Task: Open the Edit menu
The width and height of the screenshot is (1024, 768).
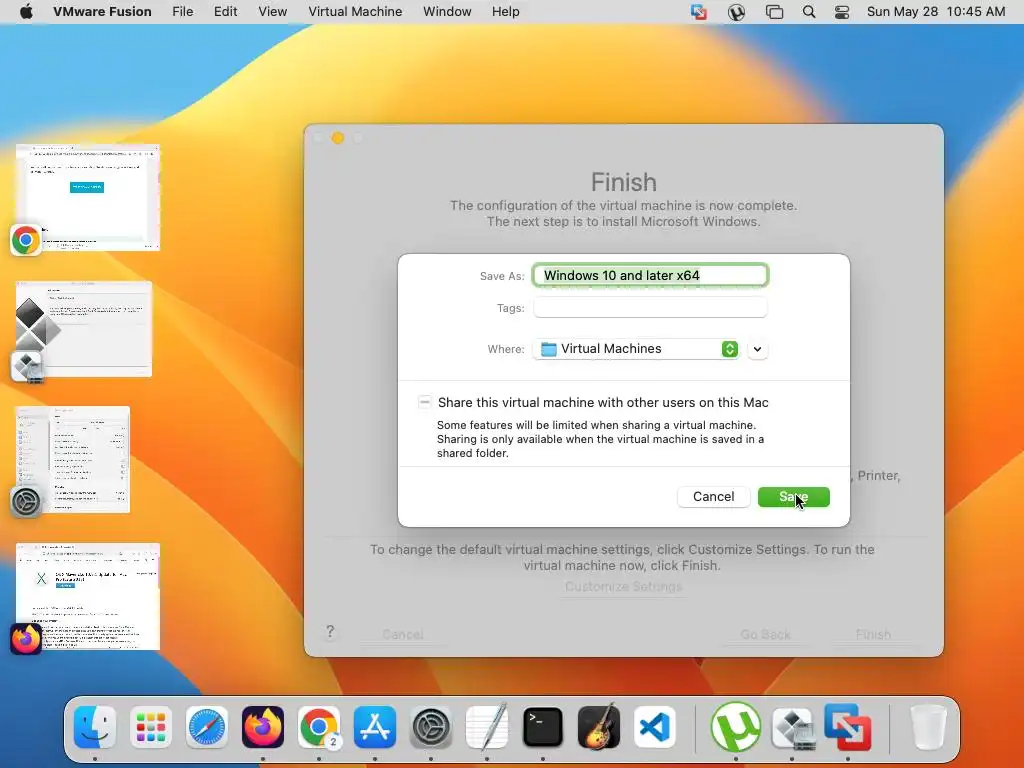Action: [x=225, y=12]
